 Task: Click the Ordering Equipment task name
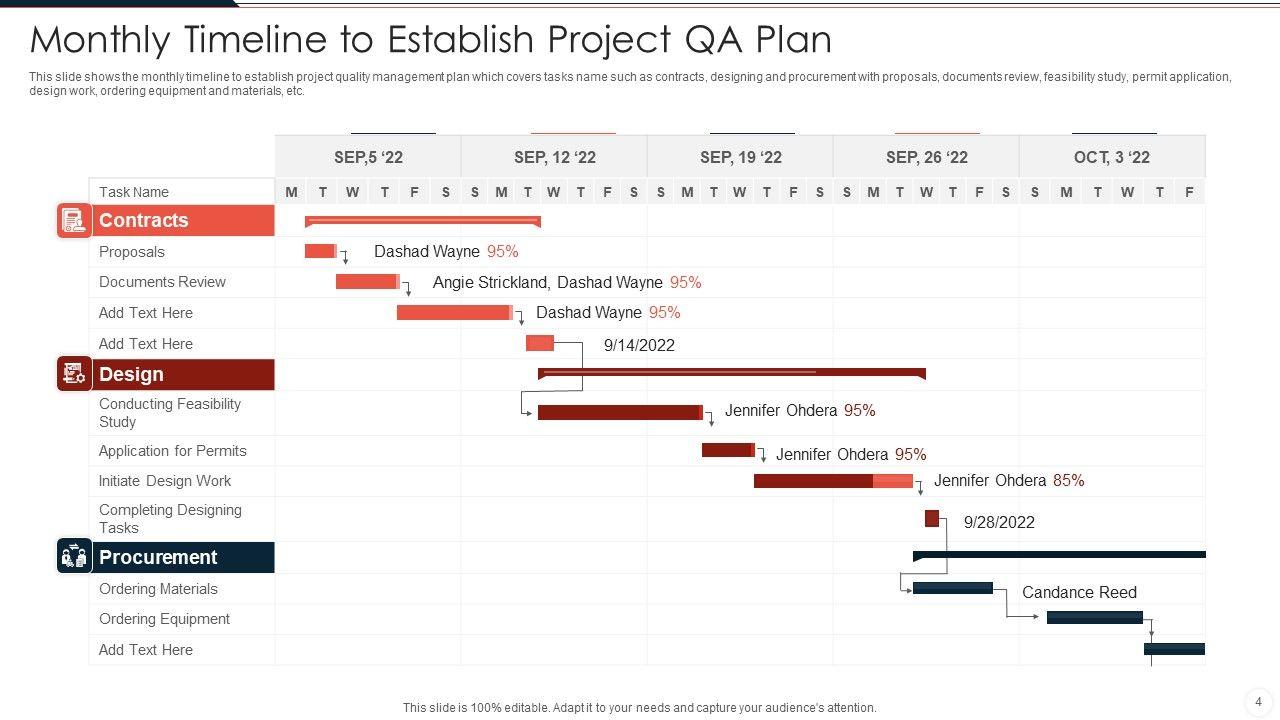[x=164, y=619]
